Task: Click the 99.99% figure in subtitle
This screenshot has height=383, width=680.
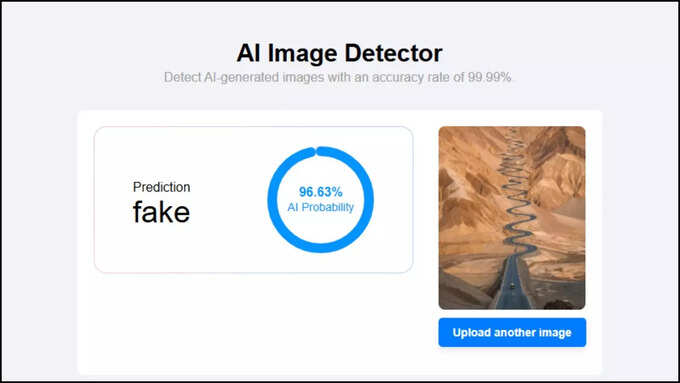Action: point(489,77)
